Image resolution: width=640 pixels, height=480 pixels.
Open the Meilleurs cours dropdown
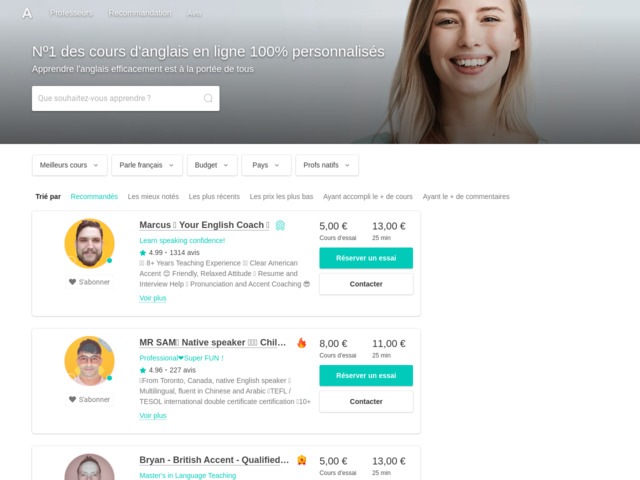69,165
